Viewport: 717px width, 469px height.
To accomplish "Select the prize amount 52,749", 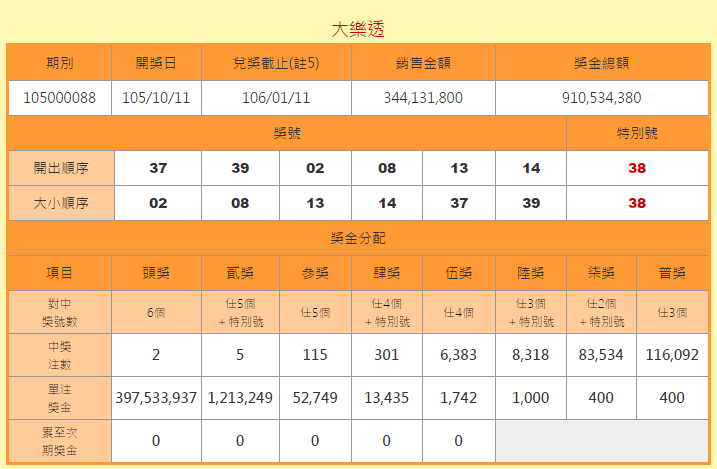I will point(315,398).
